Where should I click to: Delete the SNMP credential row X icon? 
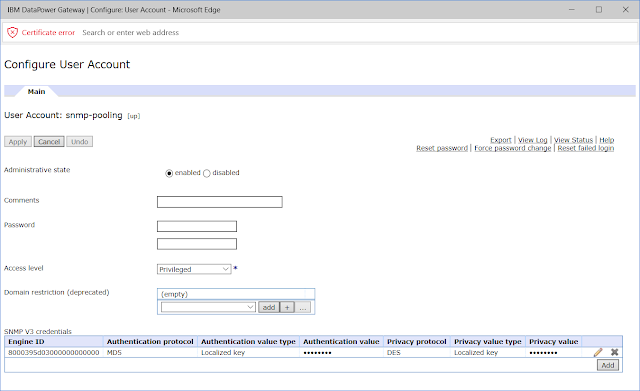pos(614,352)
